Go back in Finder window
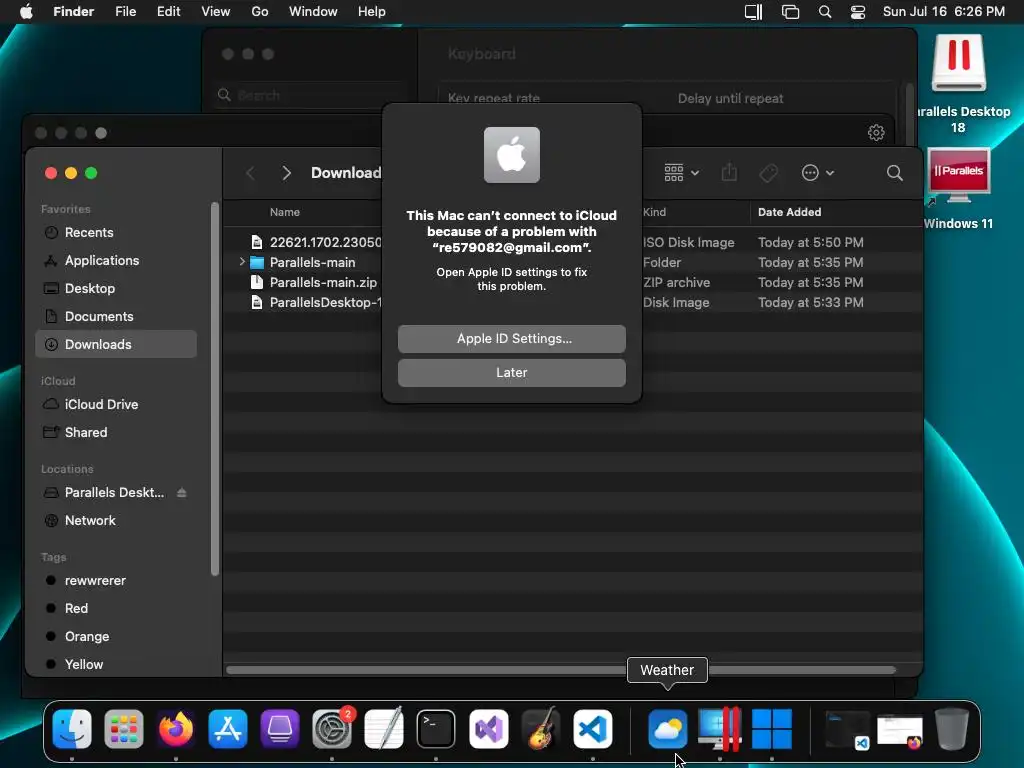 coord(250,173)
